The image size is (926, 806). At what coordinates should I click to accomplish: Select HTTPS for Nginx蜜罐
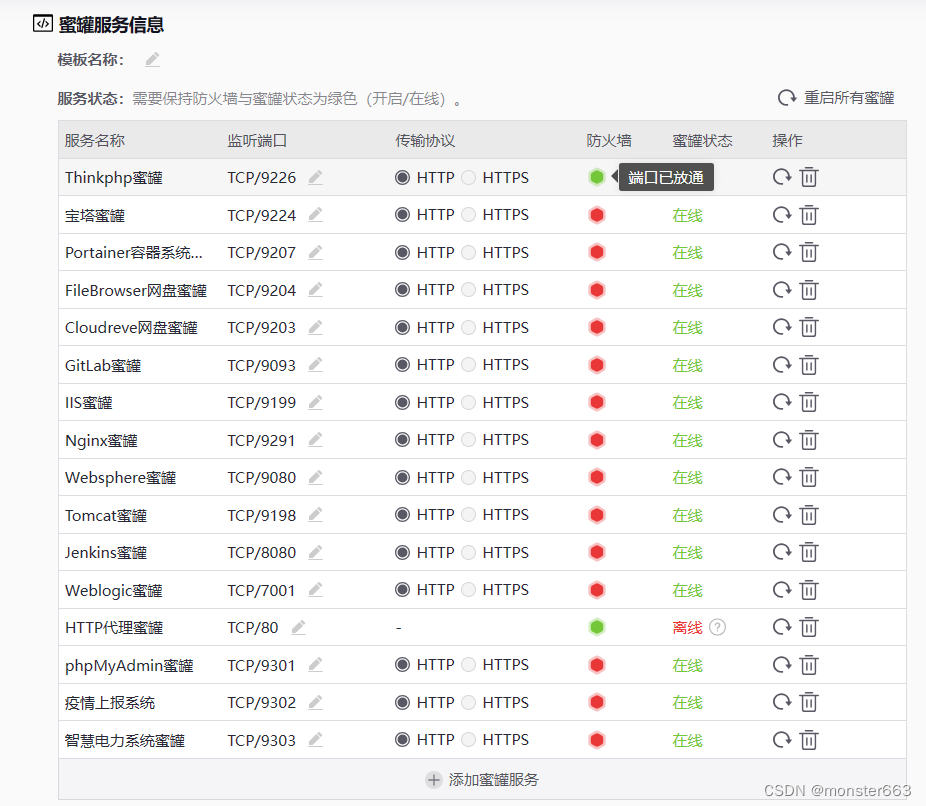pos(468,440)
